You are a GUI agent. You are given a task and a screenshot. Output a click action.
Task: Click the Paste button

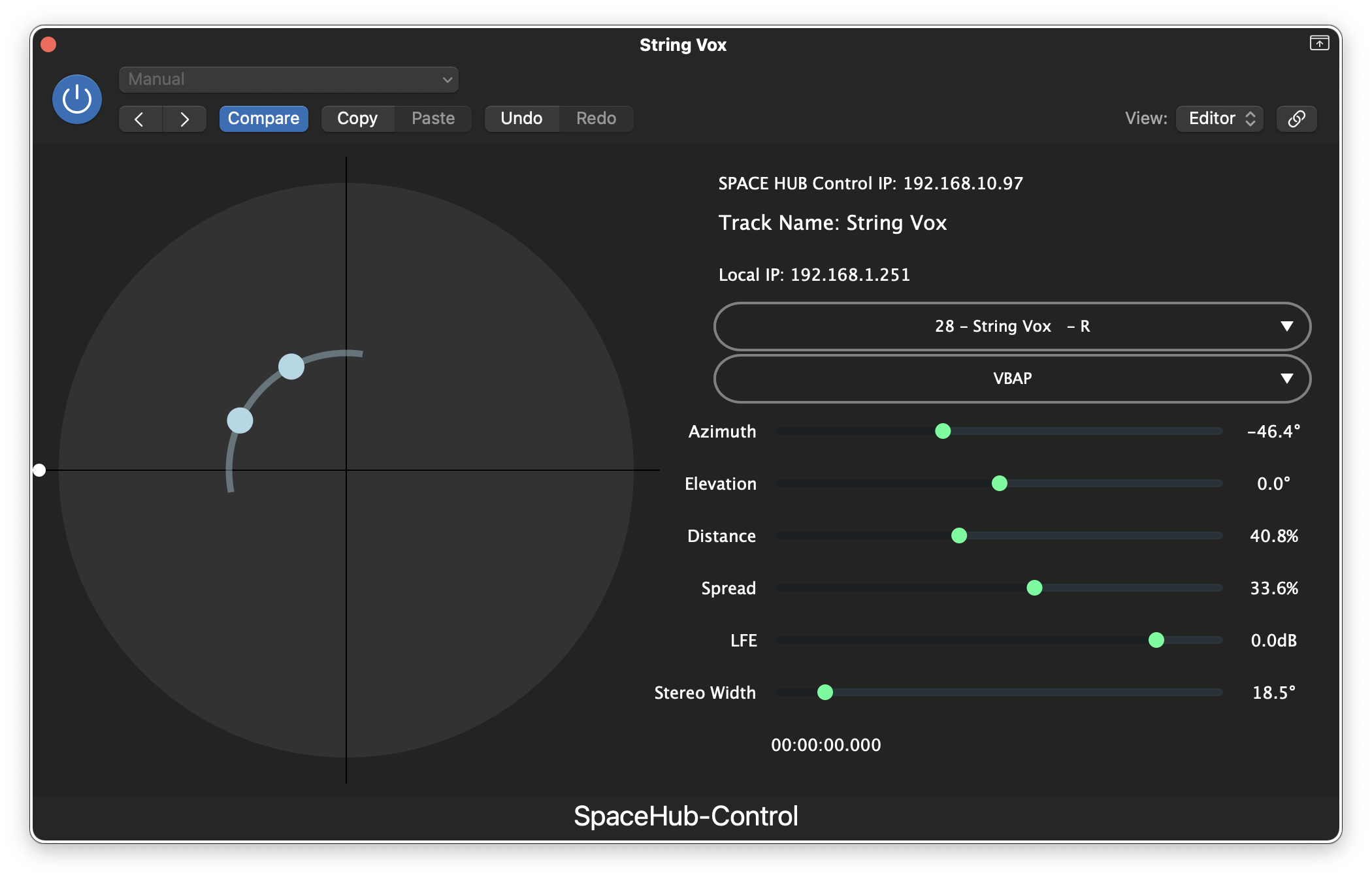tap(433, 118)
